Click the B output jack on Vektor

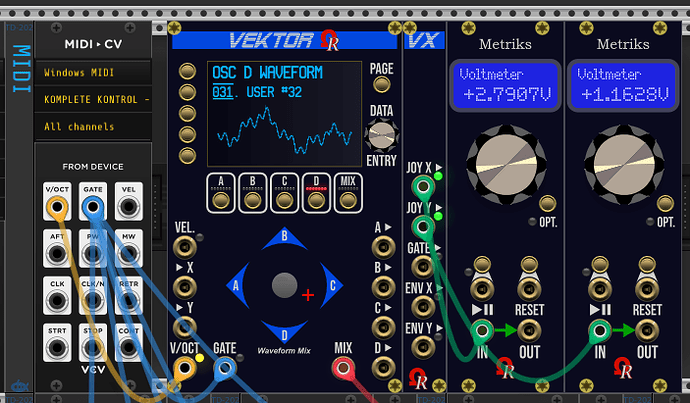[x=383, y=288]
